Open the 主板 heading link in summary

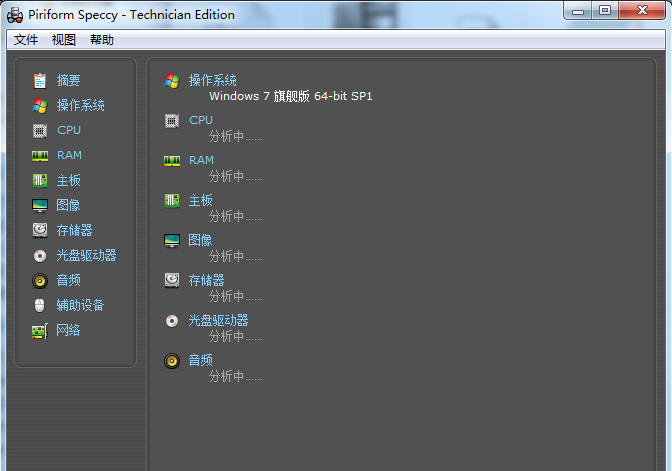coord(201,200)
